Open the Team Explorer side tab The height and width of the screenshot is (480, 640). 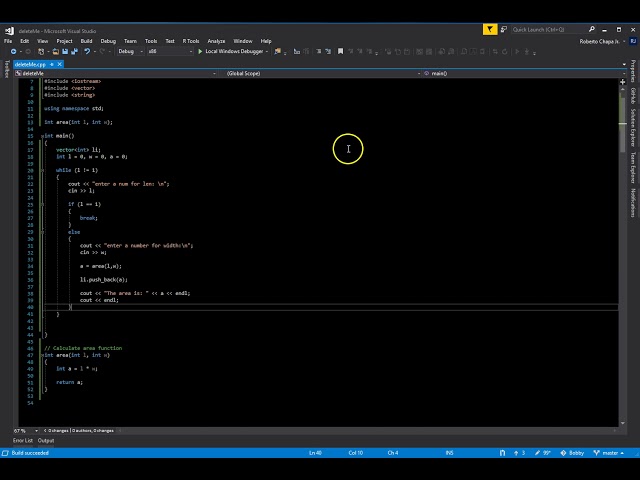pyautogui.click(x=633, y=168)
